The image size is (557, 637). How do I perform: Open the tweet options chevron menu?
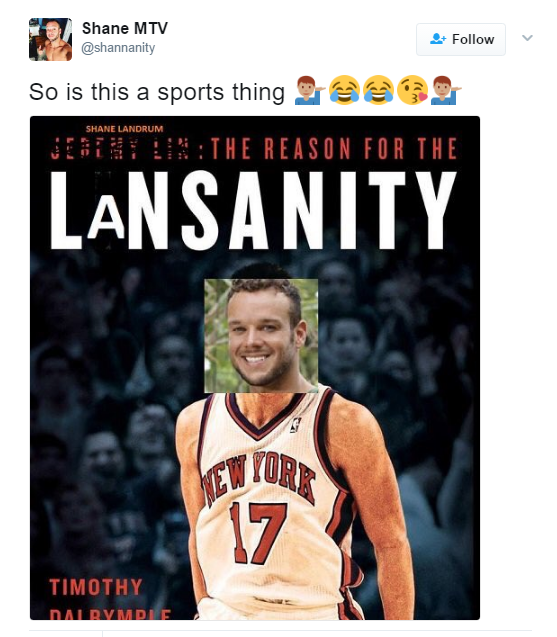(x=527, y=38)
